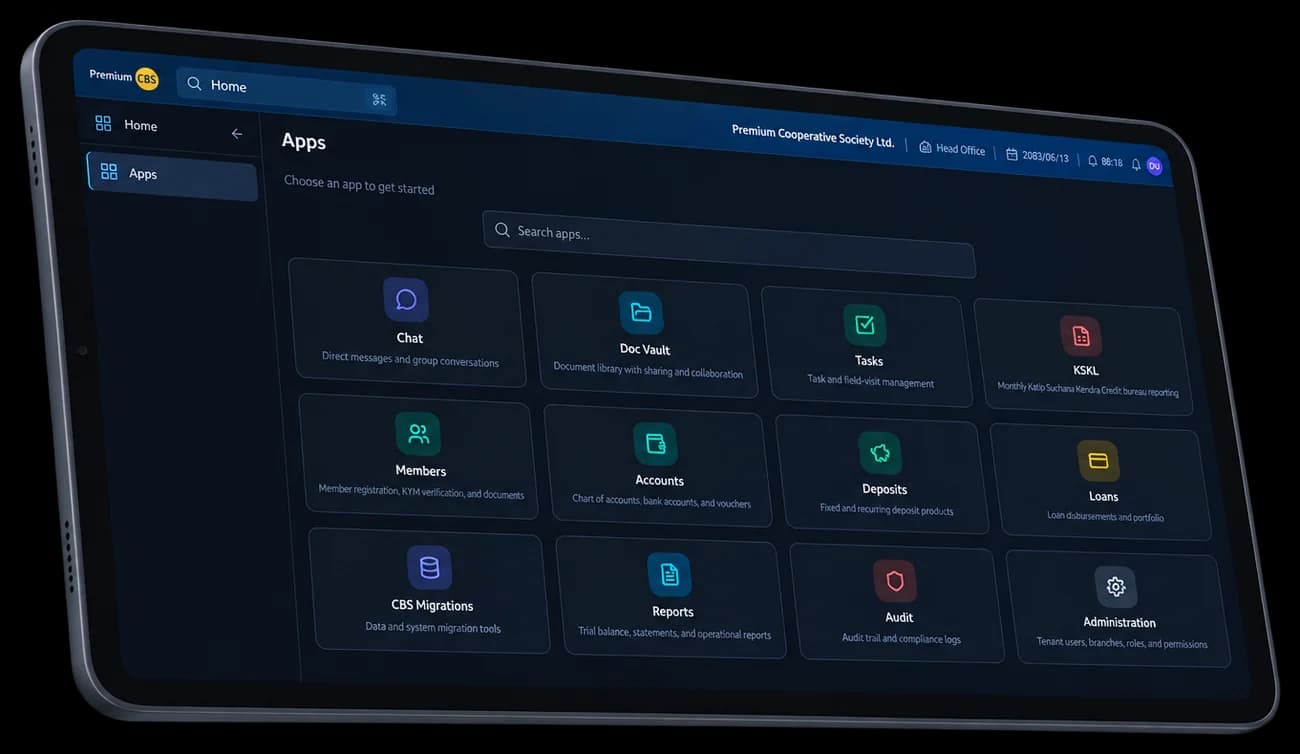This screenshot has width=1300, height=754.
Task: Select Home in the sidebar
Action: (141, 125)
